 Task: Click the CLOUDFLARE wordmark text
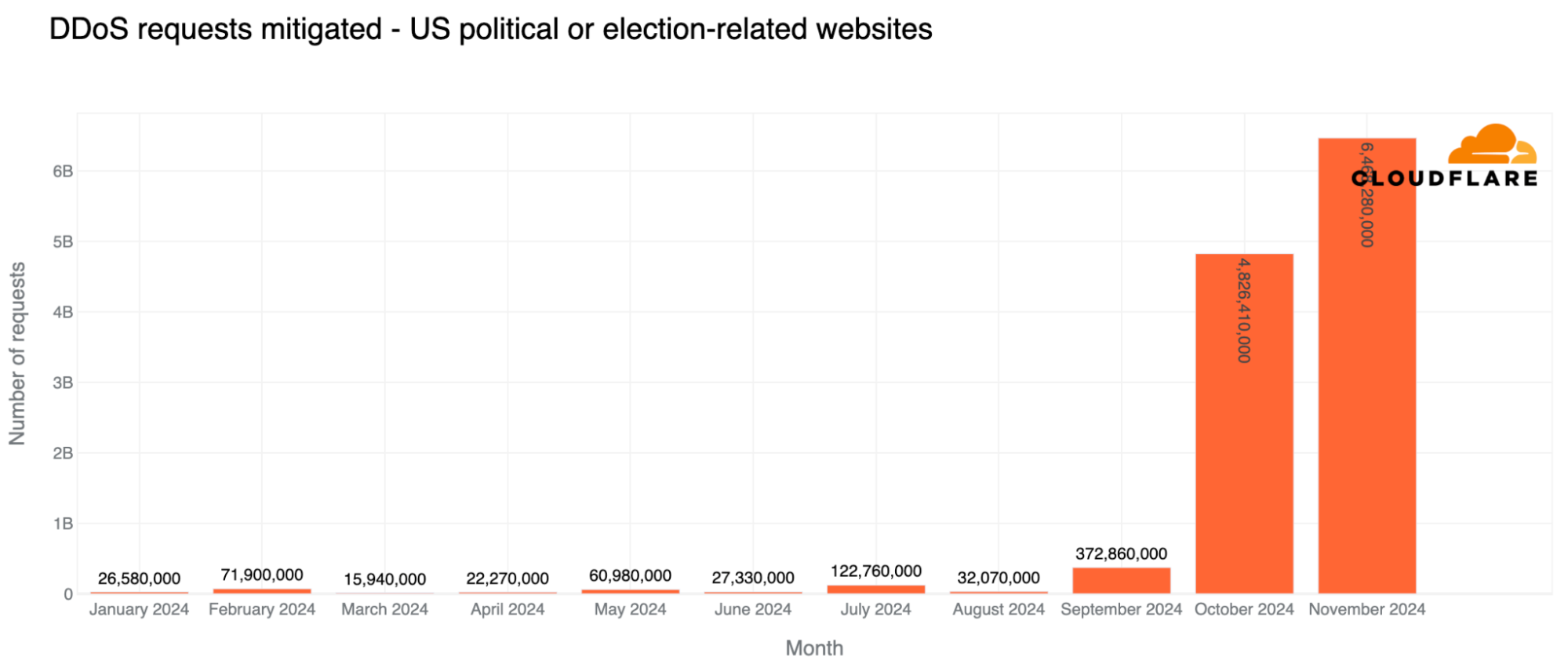pos(1445,179)
